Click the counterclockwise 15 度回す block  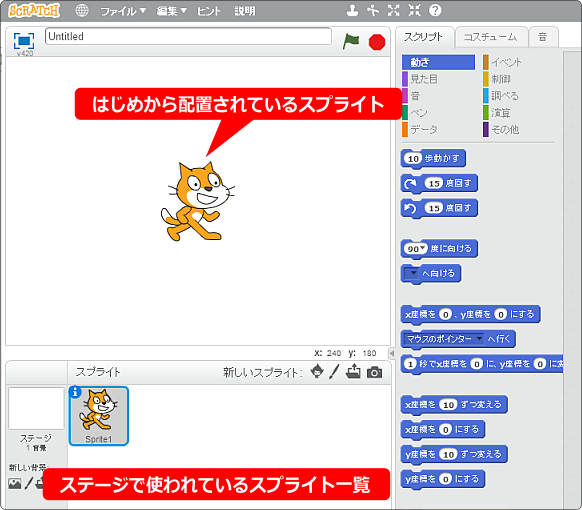[439, 209]
